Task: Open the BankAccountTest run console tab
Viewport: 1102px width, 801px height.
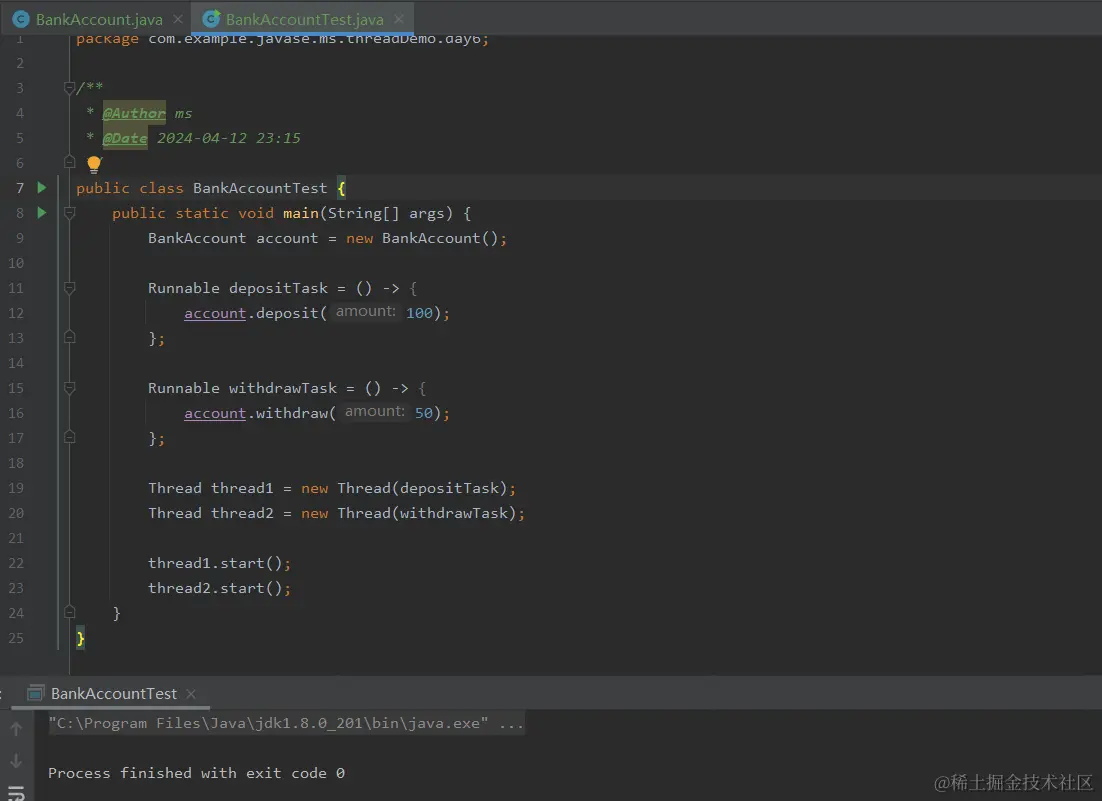Action: 113,693
